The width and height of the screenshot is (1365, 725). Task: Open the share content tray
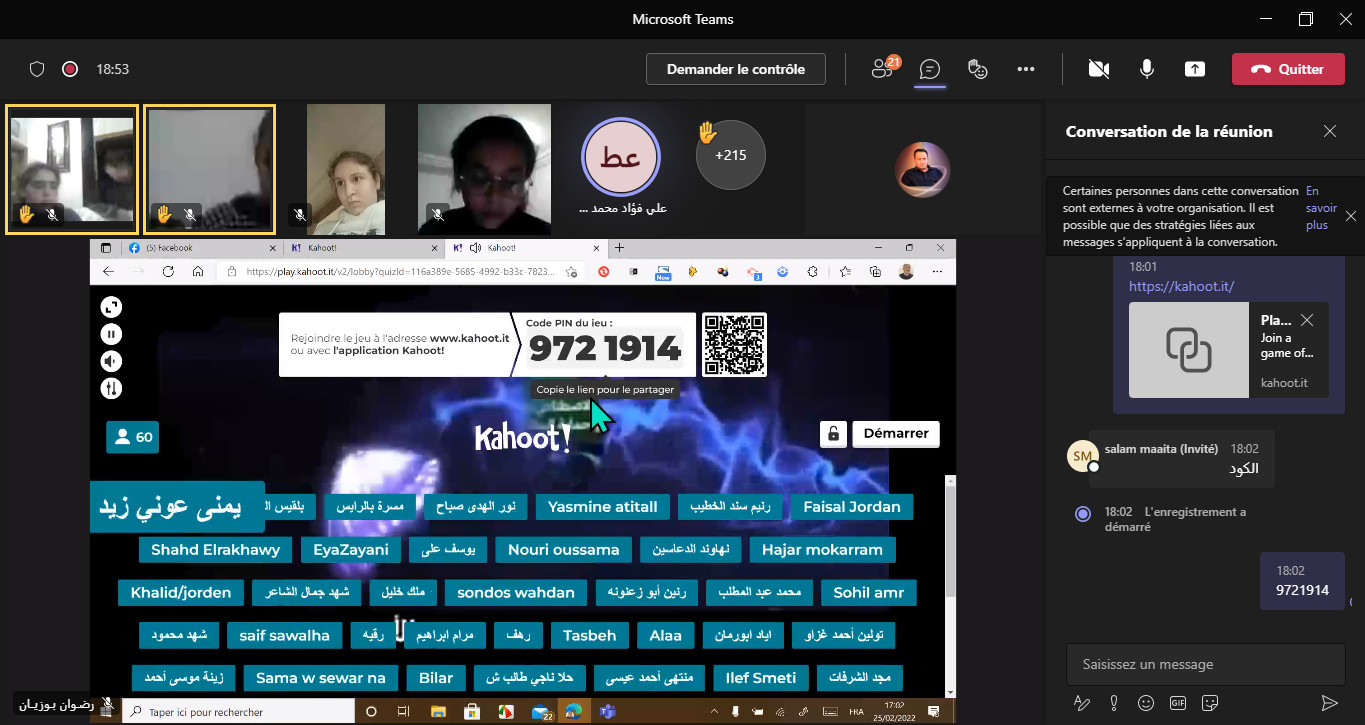click(x=1194, y=69)
